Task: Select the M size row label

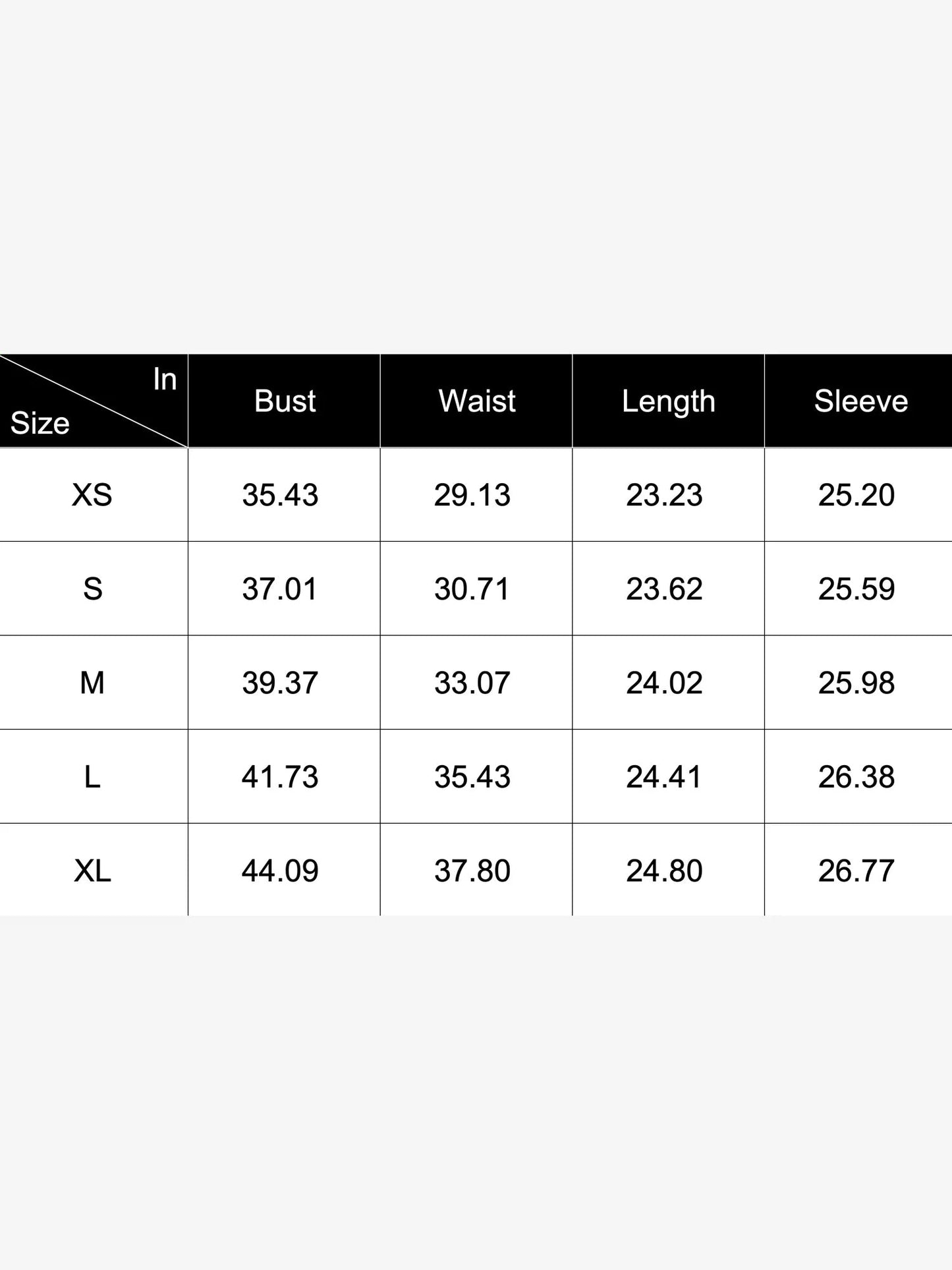Action: [92, 683]
